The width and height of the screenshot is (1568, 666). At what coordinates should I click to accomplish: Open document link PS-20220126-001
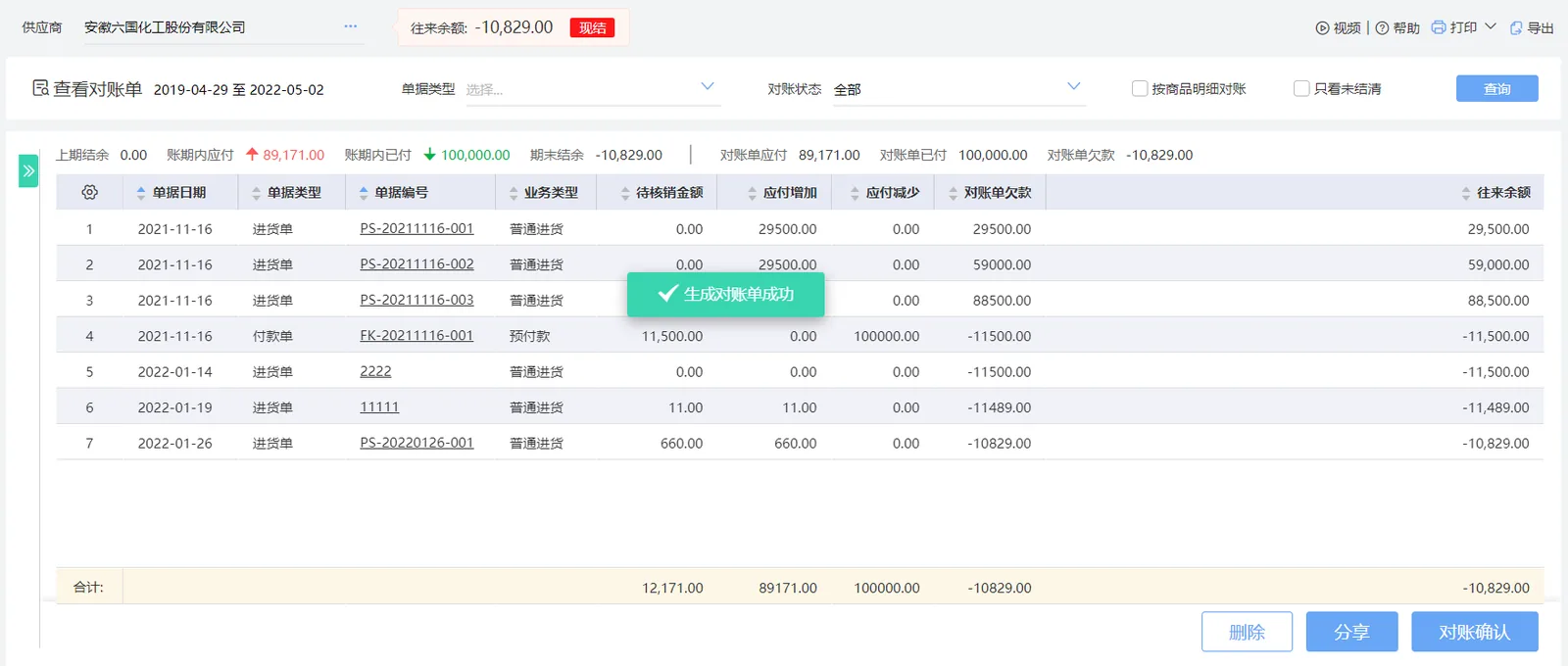(416, 443)
